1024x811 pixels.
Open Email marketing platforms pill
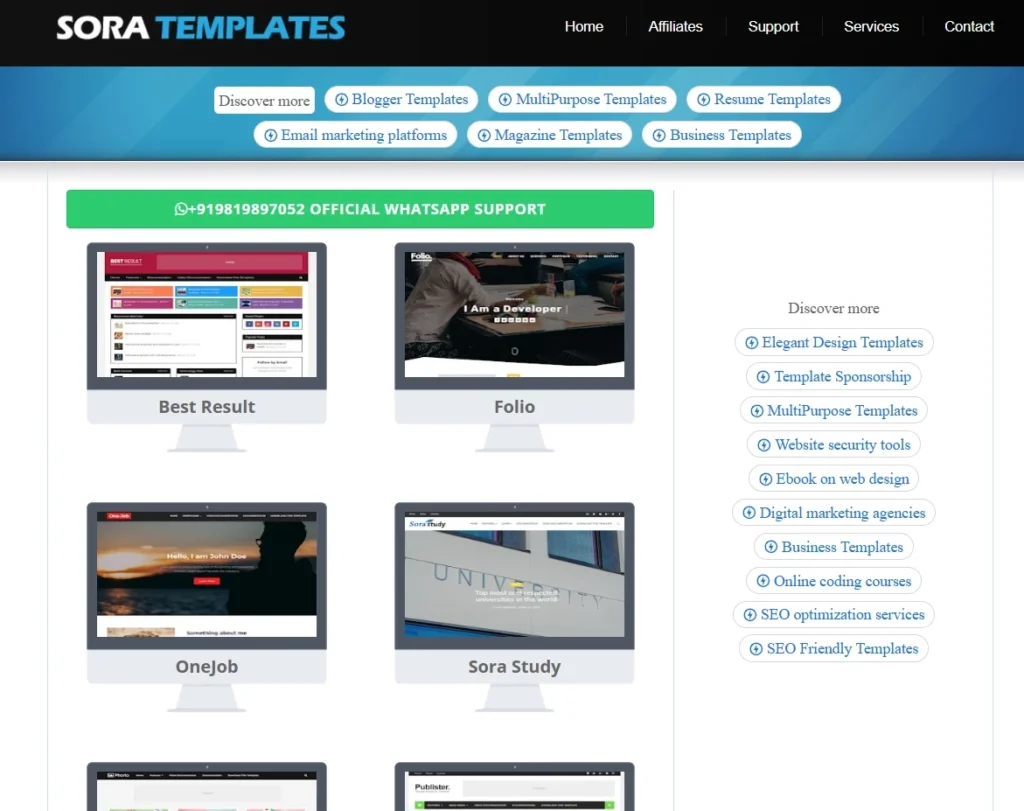[355, 135]
